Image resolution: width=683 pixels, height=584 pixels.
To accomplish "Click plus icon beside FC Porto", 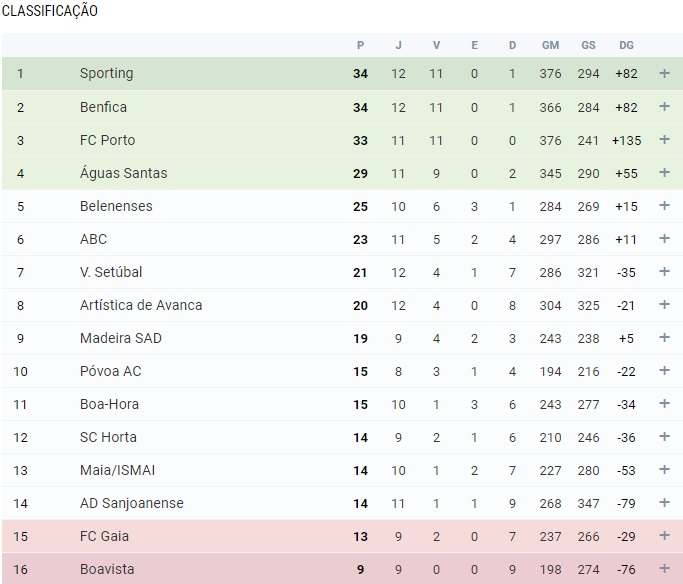I will click(x=664, y=140).
